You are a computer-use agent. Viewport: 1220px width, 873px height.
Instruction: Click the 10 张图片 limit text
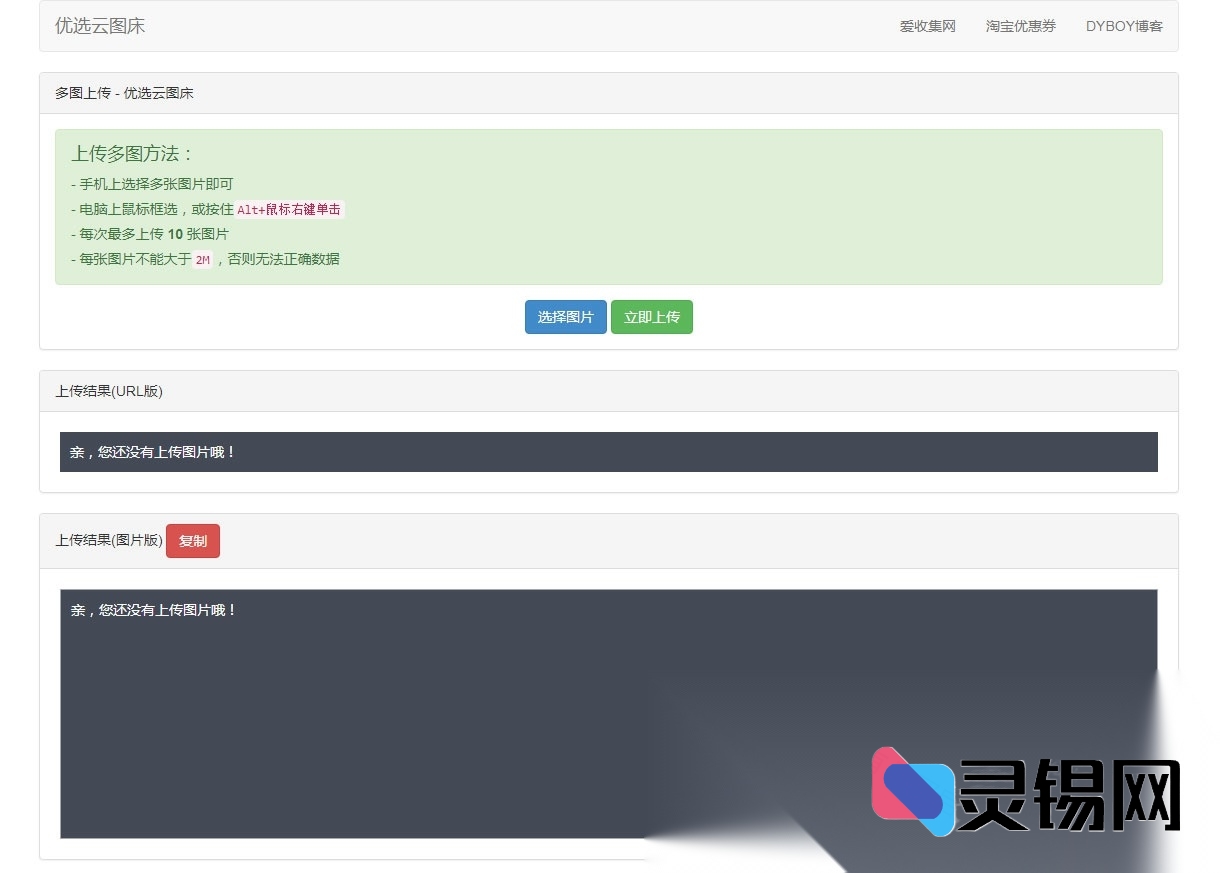[x=200, y=234]
